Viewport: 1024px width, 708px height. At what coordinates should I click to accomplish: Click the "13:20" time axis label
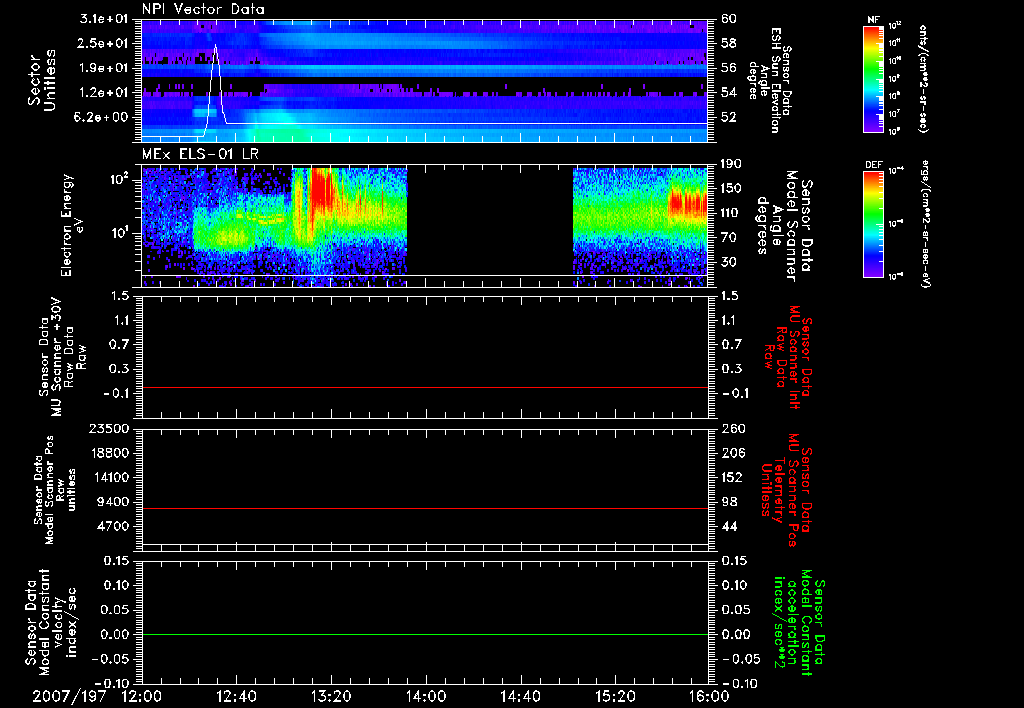tap(331, 696)
